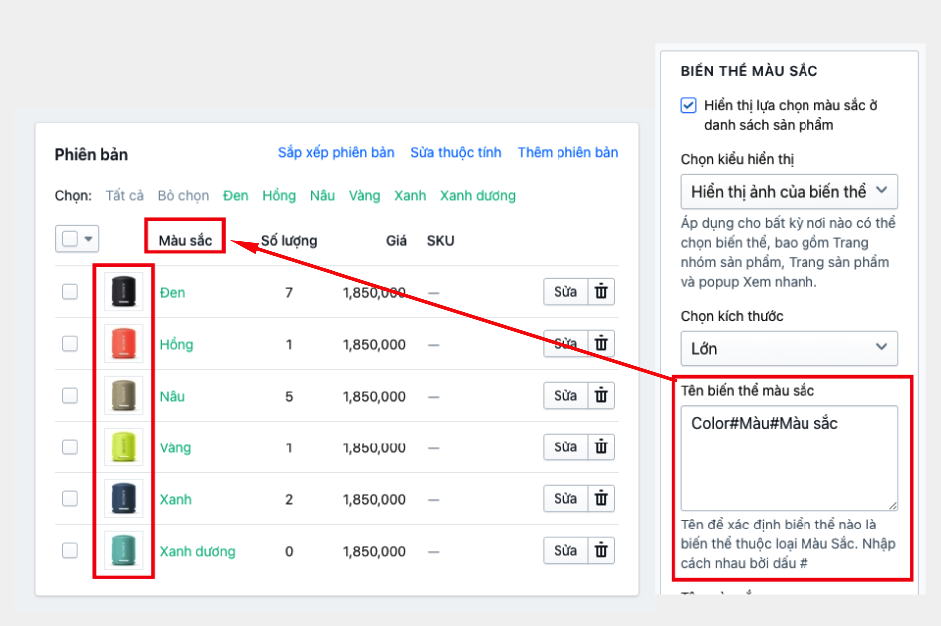Open the black speaker thumbnail image
The width and height of the screenshot is (941, 626).
tap(124, 292)
